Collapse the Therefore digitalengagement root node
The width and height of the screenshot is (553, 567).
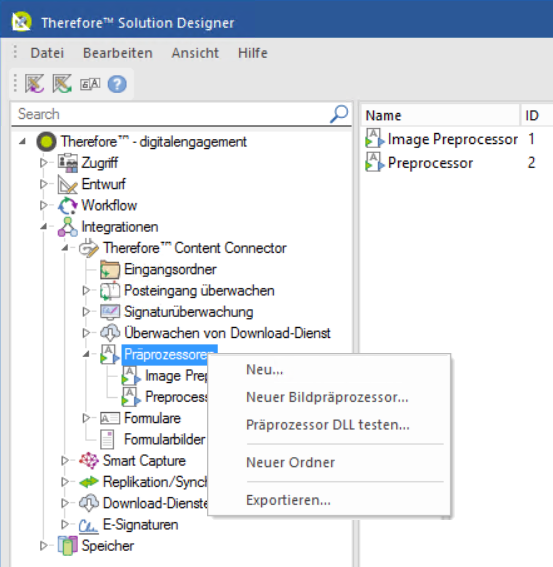click(22, 141)
